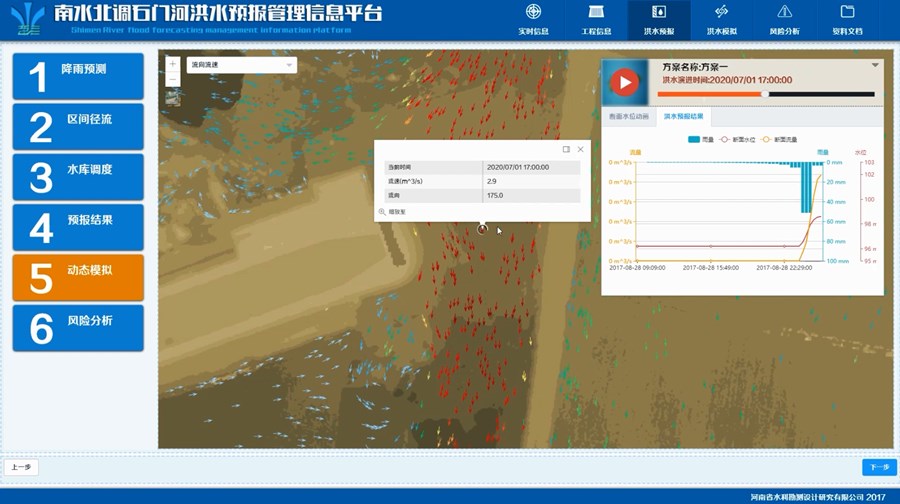Toggle the 雨量 legend series
This screenshot has width=900, height=504.
(x=701, y=139)
